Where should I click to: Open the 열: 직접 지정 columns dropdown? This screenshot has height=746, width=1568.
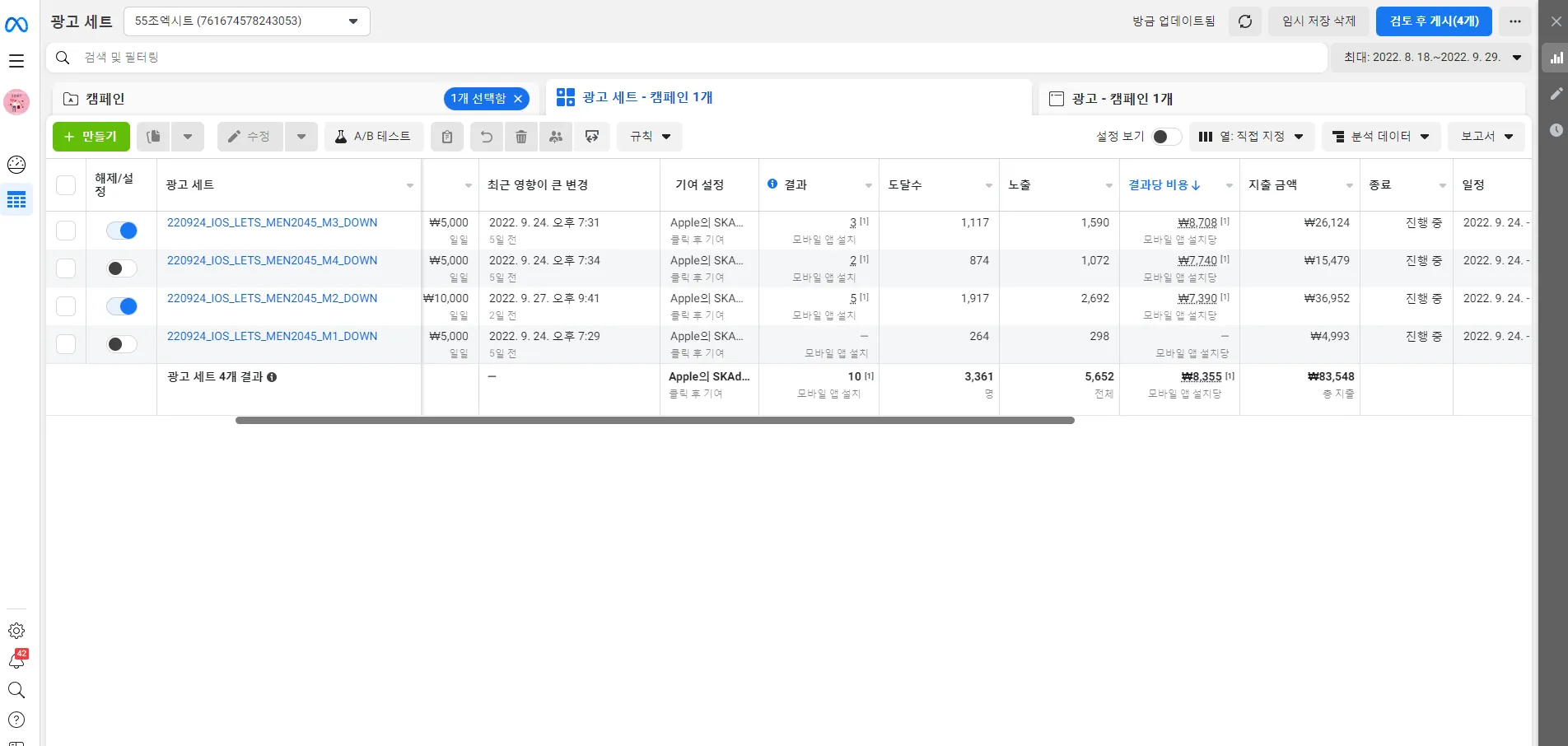1252,137
